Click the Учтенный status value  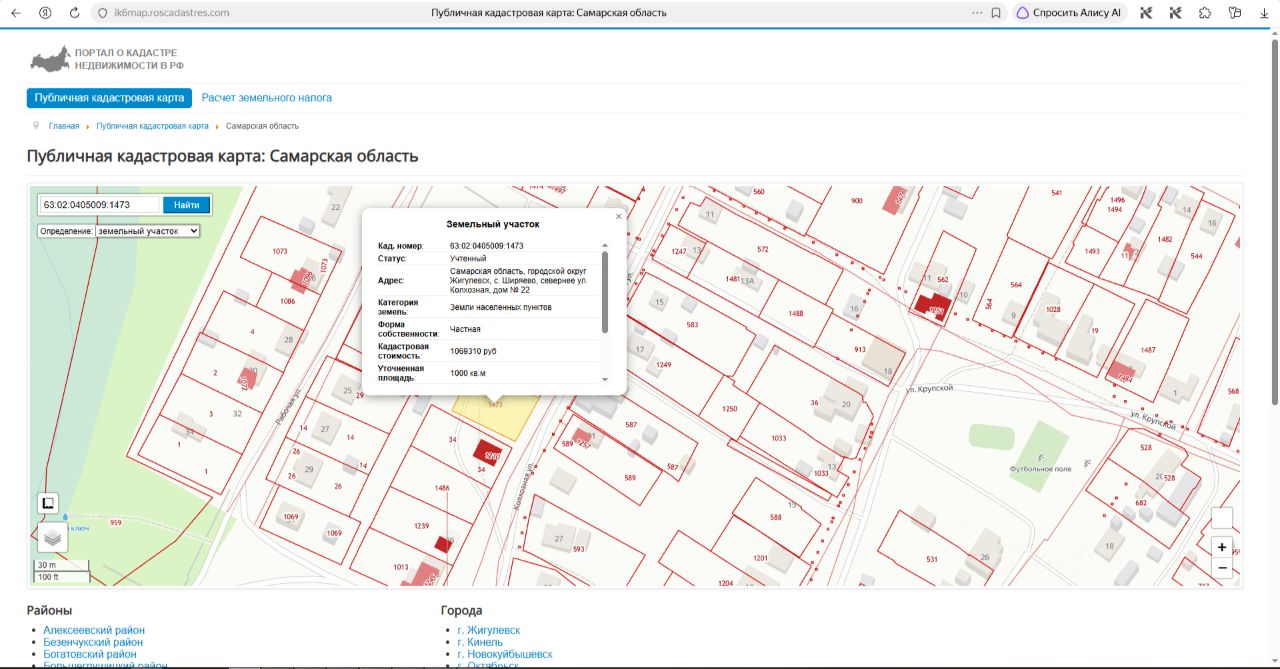[468, 258]
